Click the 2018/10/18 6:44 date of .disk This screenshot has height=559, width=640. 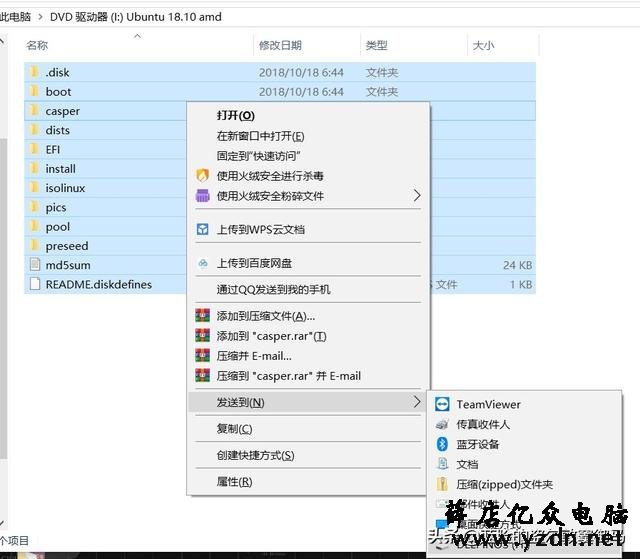[301, 73]
